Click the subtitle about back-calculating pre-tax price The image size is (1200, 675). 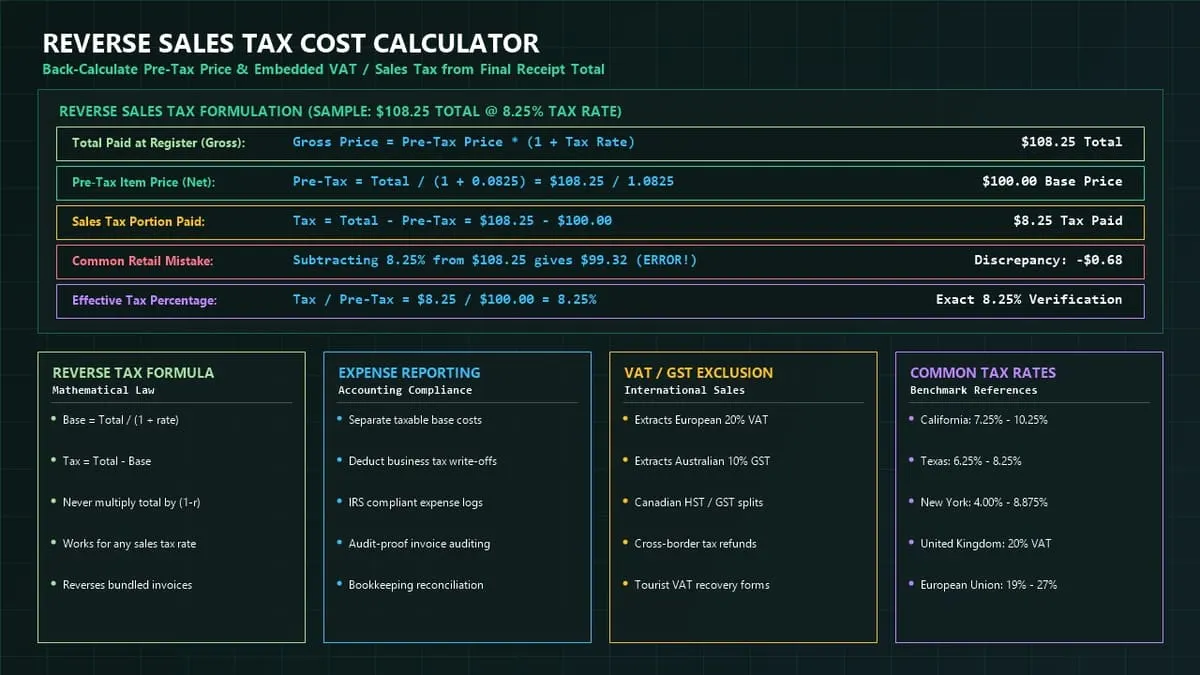tap(323, 70)
